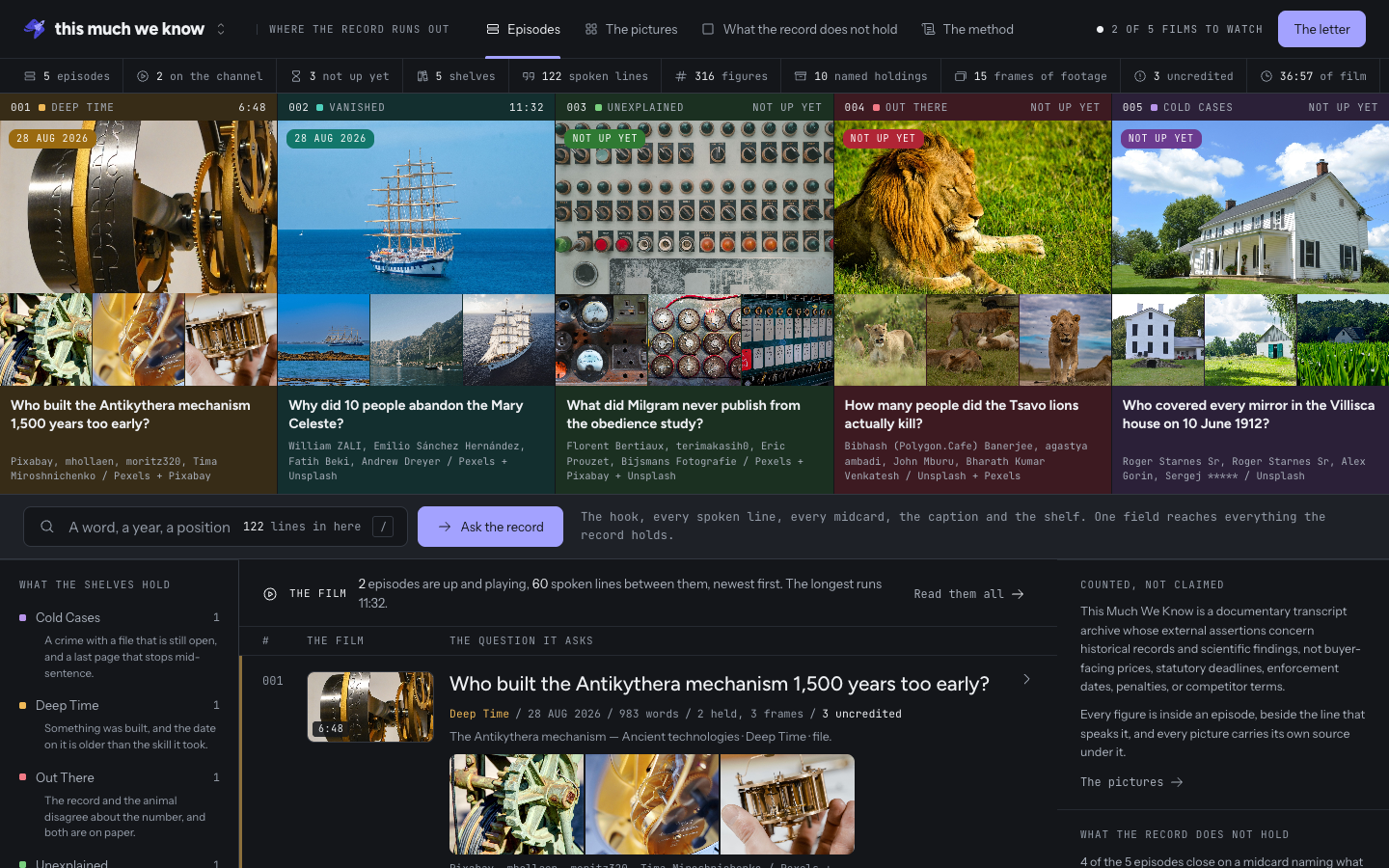Click the orange Deep Time link in row 001
The width and height of the screenshot is (1389, 868).
(479, 714)
